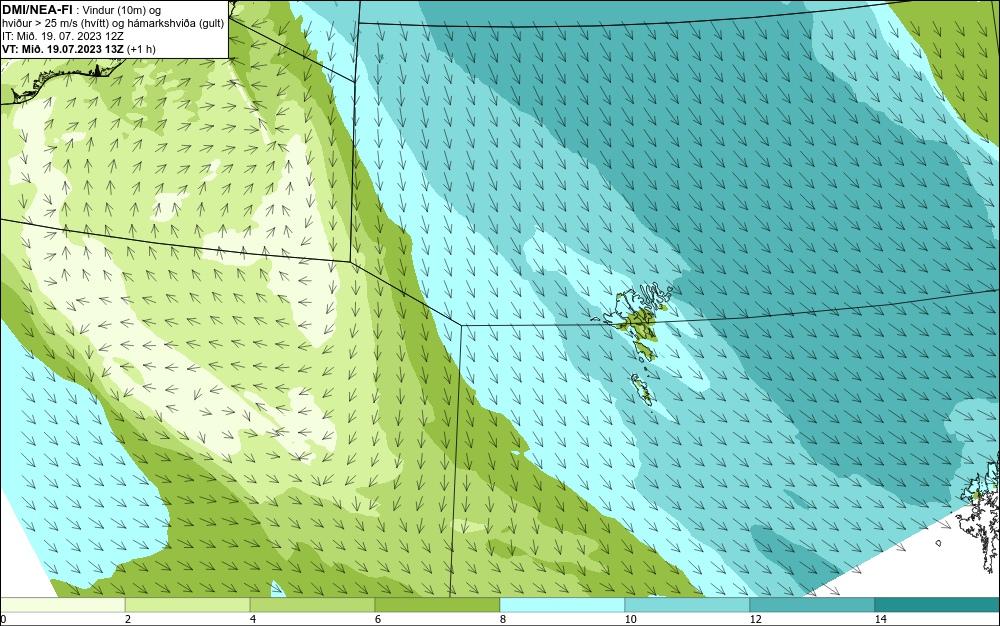Viewport: 1000px width, 626px height.
Task: Click the 4–6 m/s green legend swatch
Action: [312, 604]
